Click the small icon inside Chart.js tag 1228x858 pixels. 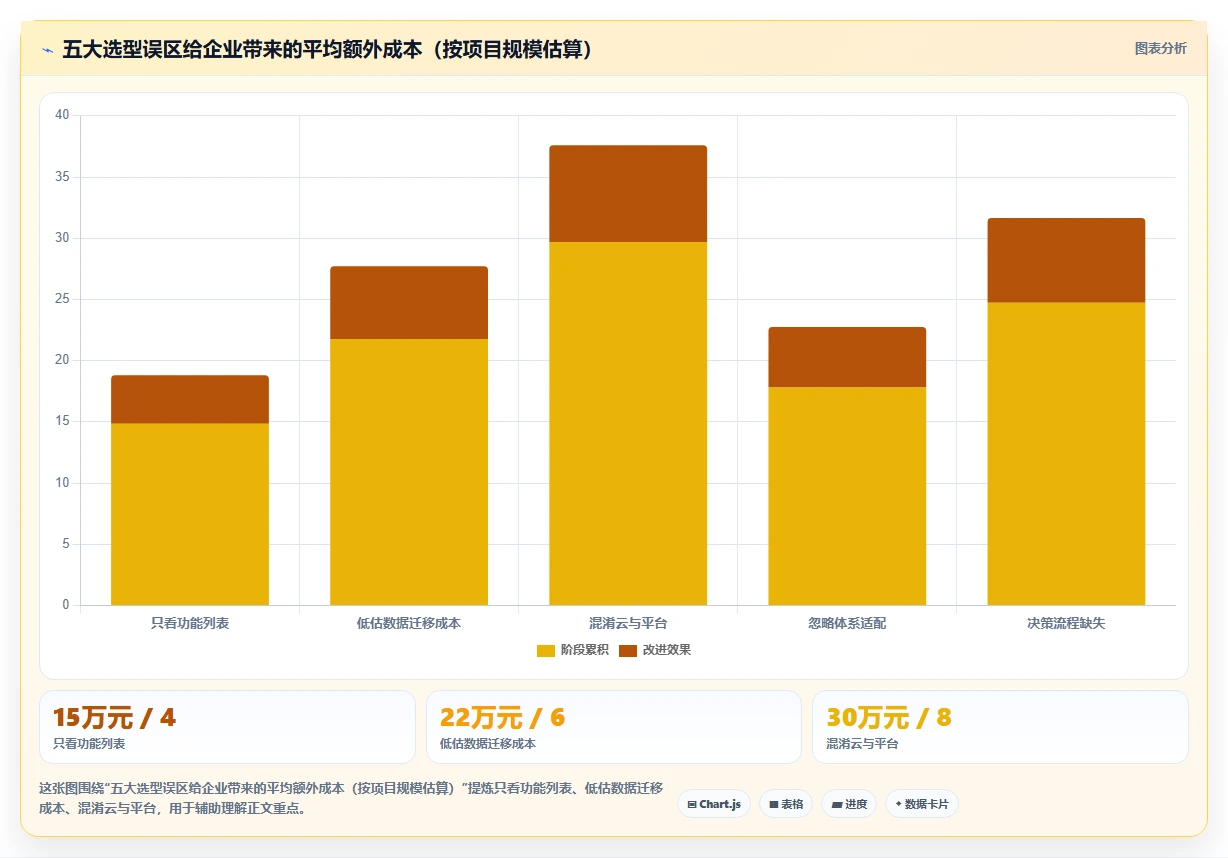tap(692, 804)
